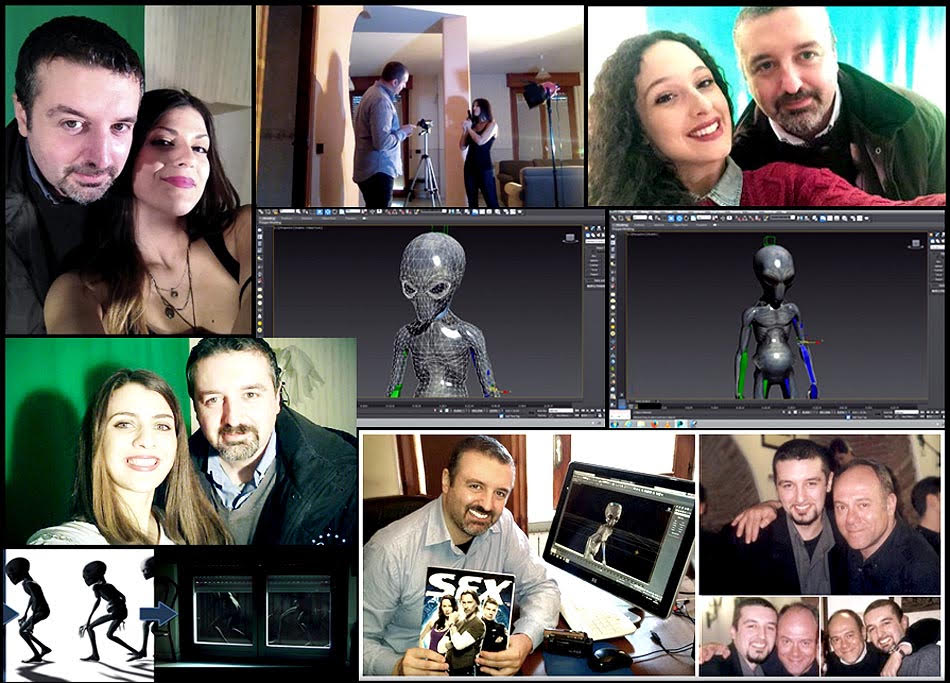The width and height of the screenshot is (950, 683).
Task: Select Modeling ribbon tab in shaded alien window
Action: click(622, 225)
